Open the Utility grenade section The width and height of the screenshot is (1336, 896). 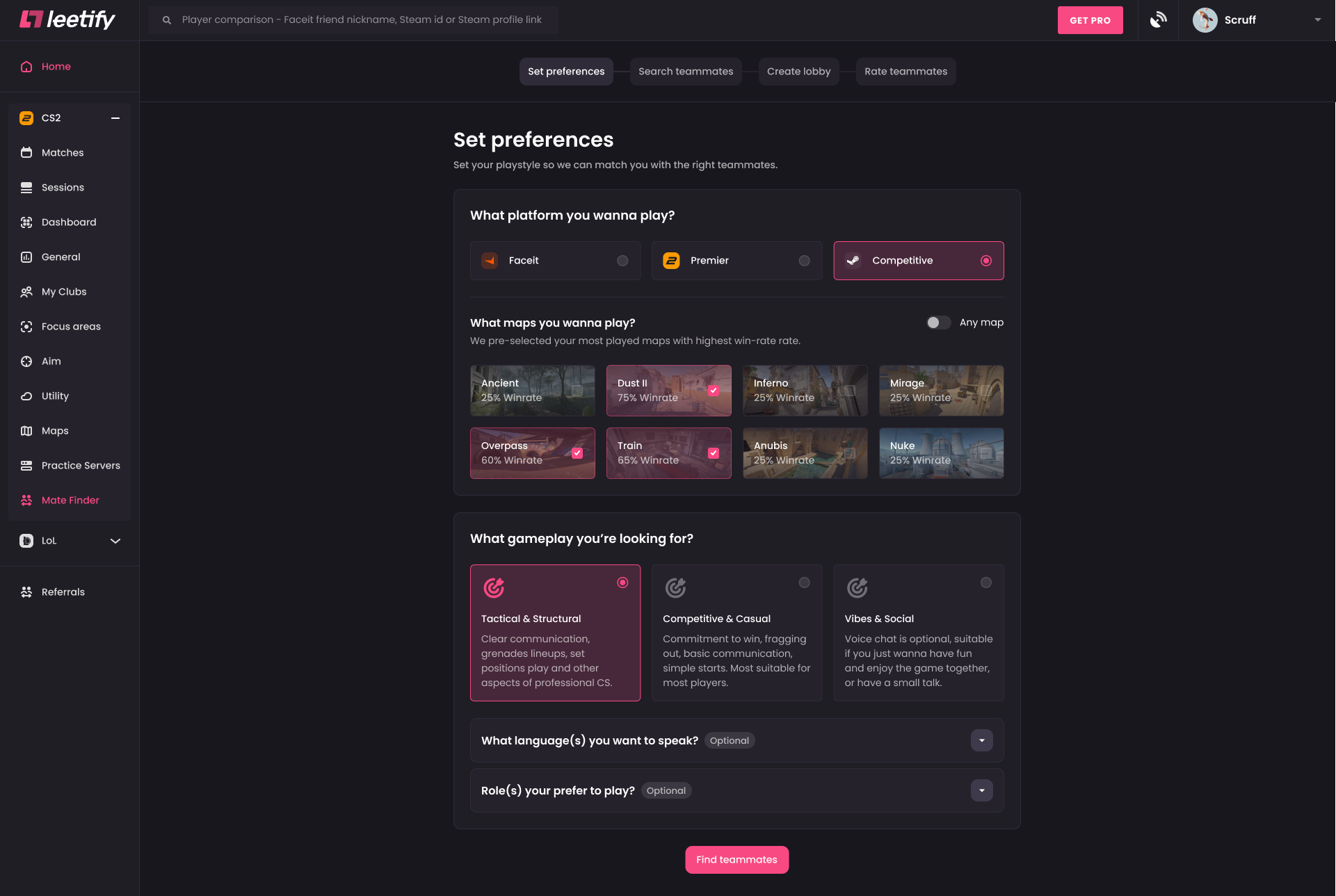tap(26, 396)
